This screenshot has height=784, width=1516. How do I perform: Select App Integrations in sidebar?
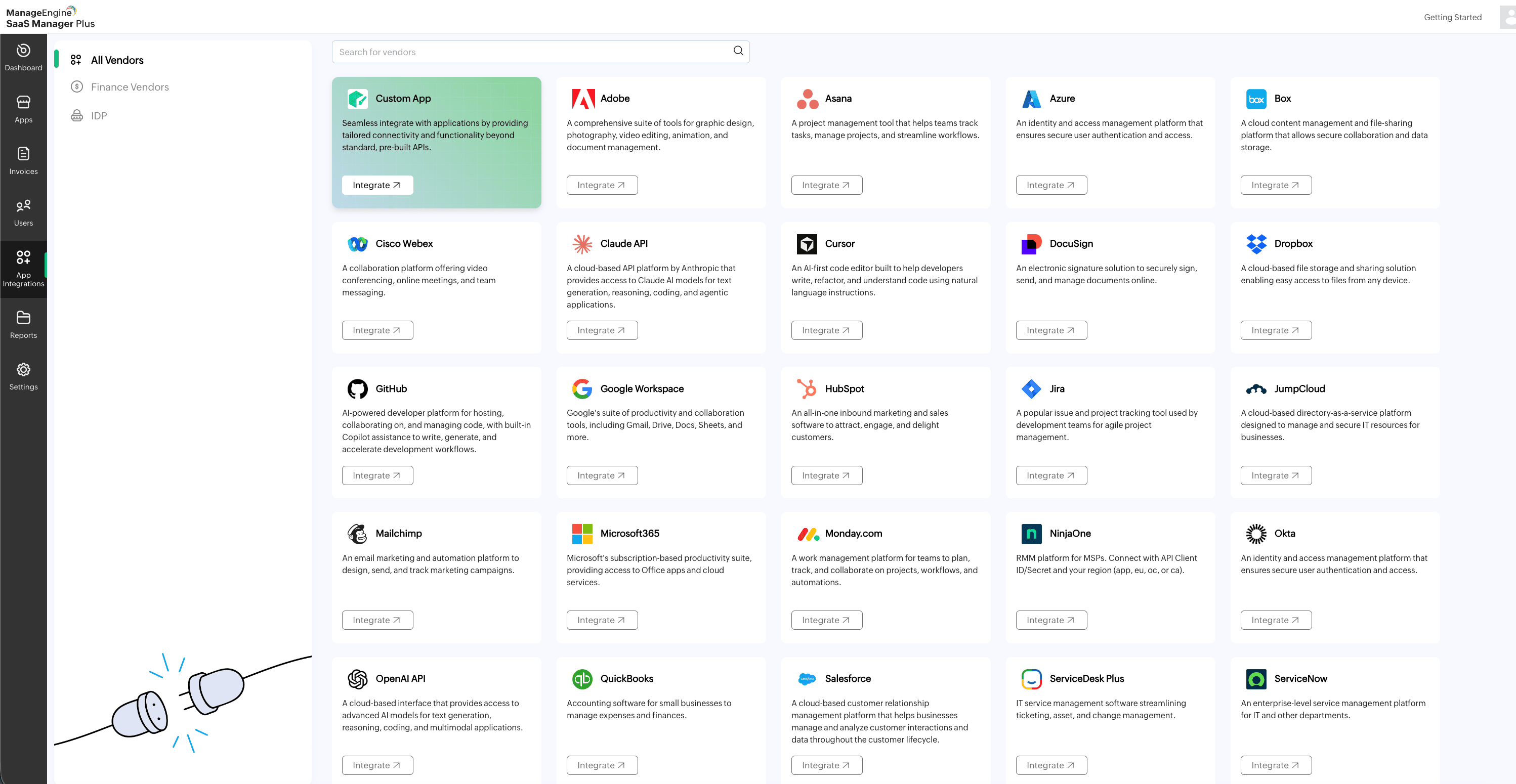(x=24, y=270)
